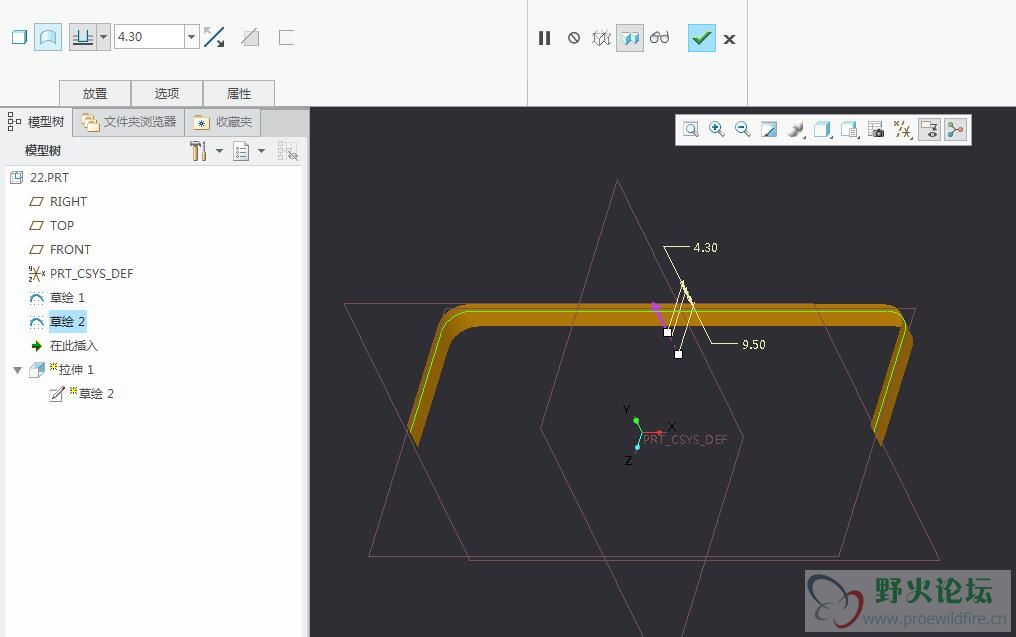Open the tree settings dropdown arrow
Viewport: 1016px width, 637px height.
click(x=219, y=151)
